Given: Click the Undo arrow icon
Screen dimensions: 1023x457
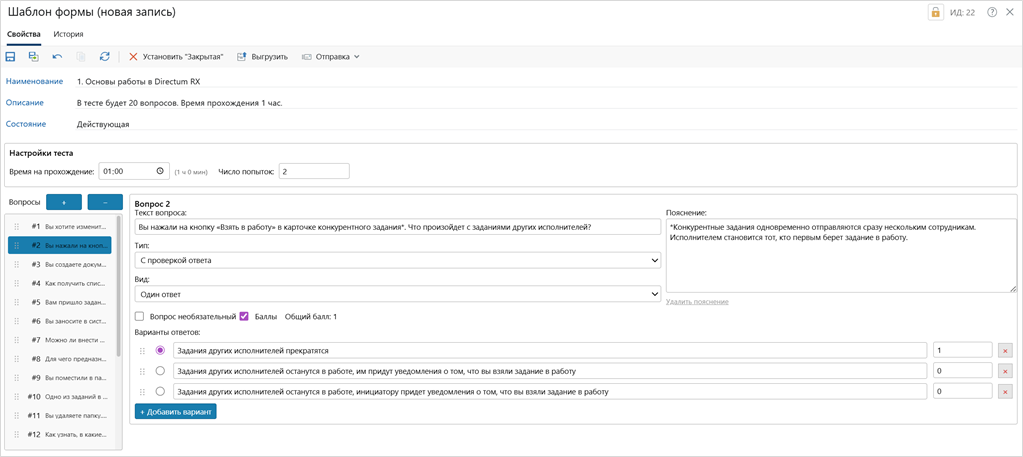Looking at the screenshot, I should coord(57,57).
